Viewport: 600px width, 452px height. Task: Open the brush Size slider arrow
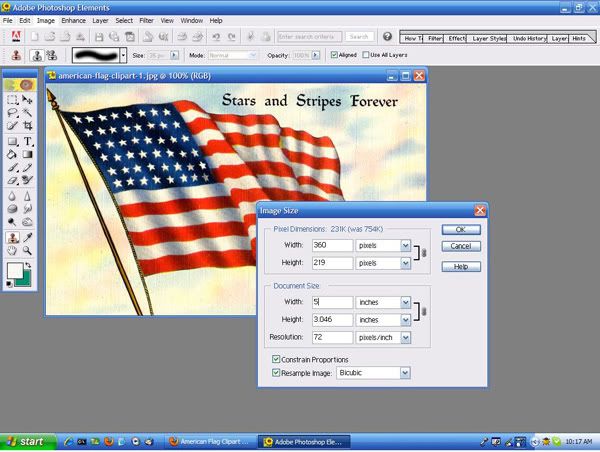(x=174, y=55)
